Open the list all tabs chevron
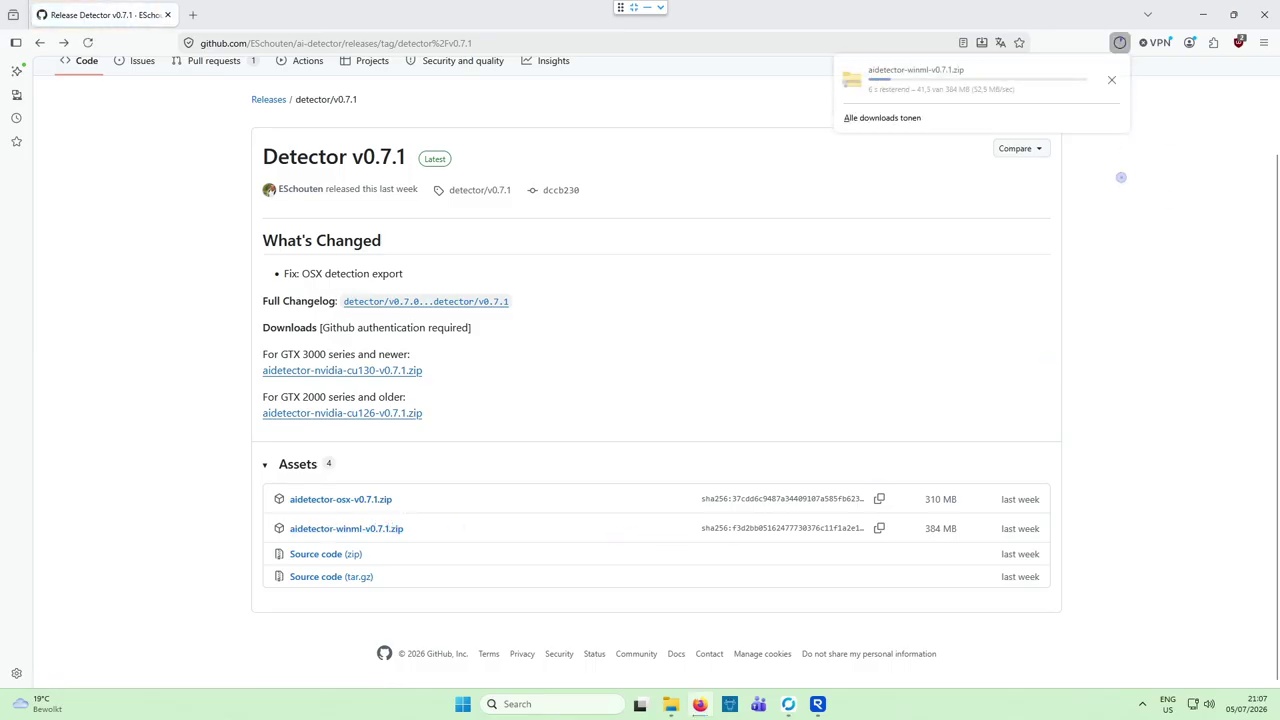Screen dimensions: 1280x720 click(1148, 15)
